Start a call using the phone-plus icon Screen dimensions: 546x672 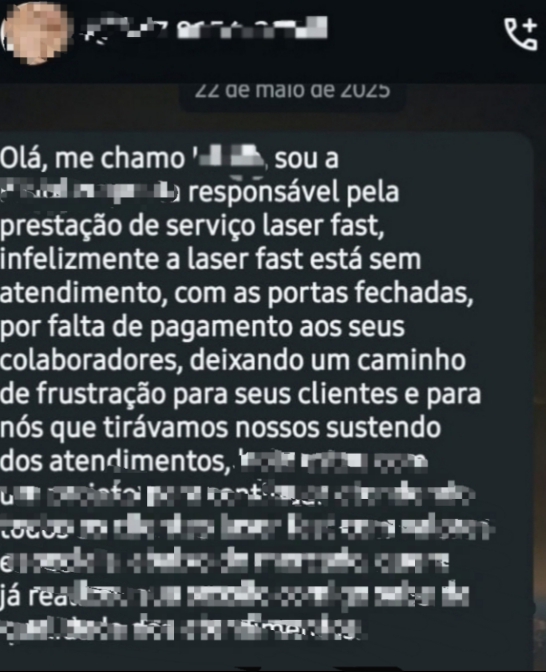[521, 34]
